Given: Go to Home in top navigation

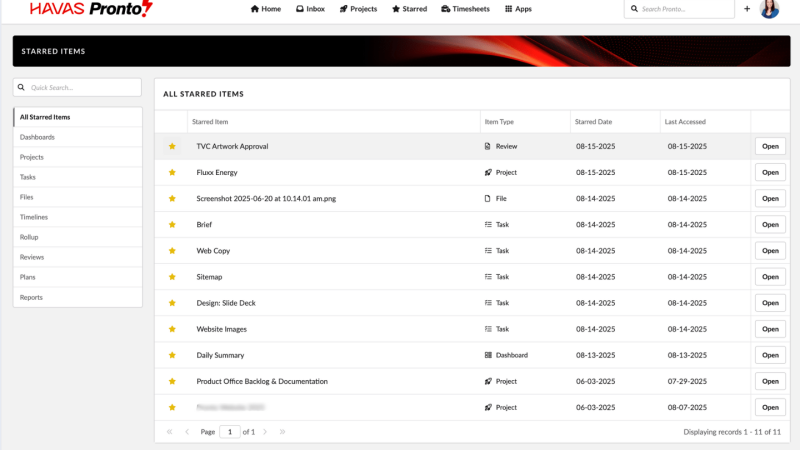Looking at the screenshot, I should click(x=266, y=9).
